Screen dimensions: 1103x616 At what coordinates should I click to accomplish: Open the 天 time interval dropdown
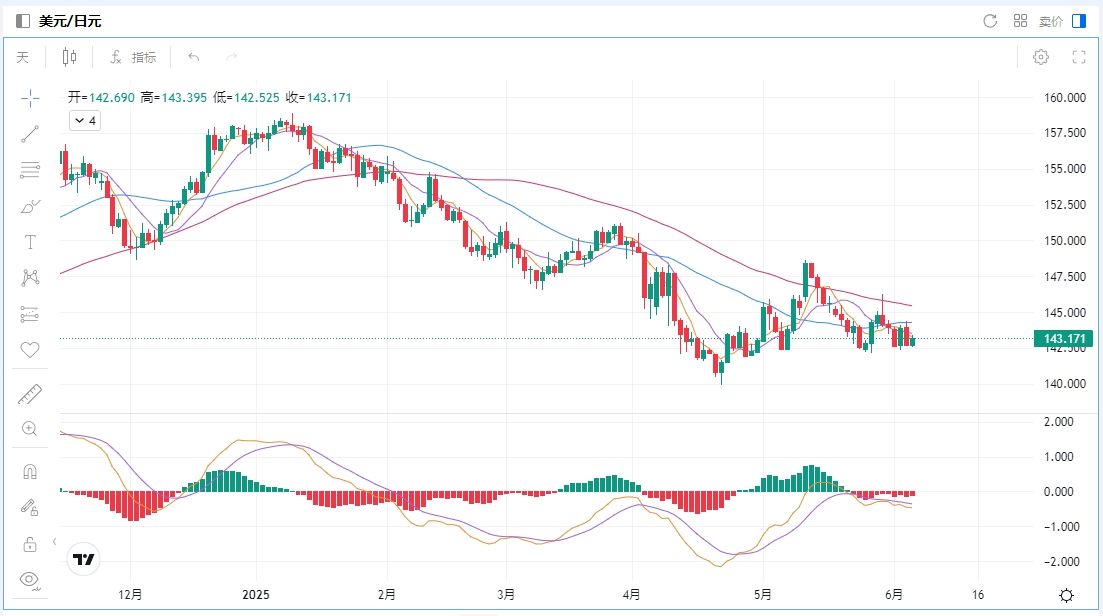(22, 57)
